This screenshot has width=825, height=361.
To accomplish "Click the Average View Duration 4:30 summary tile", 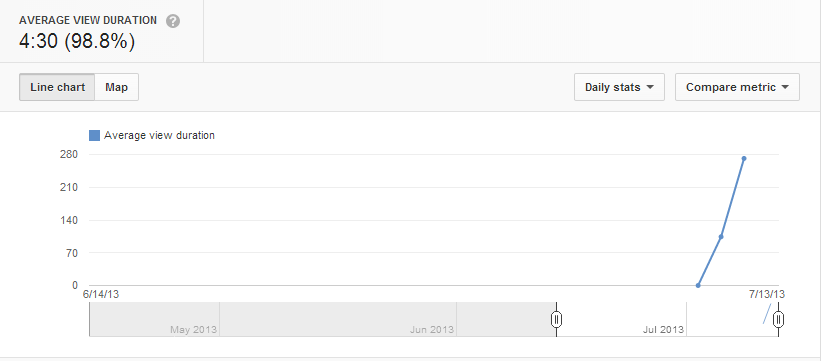I will [x=102, y=31].
